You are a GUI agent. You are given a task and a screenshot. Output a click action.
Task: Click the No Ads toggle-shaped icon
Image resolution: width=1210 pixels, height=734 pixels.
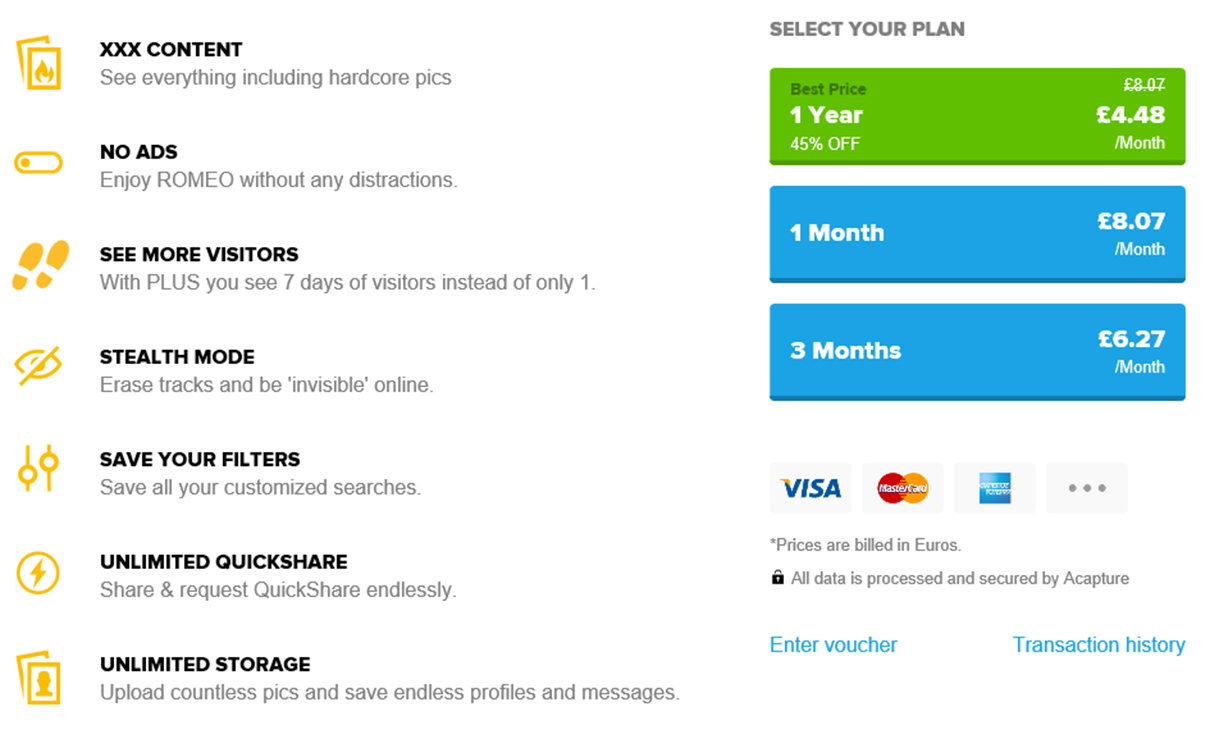coord(39,163)
